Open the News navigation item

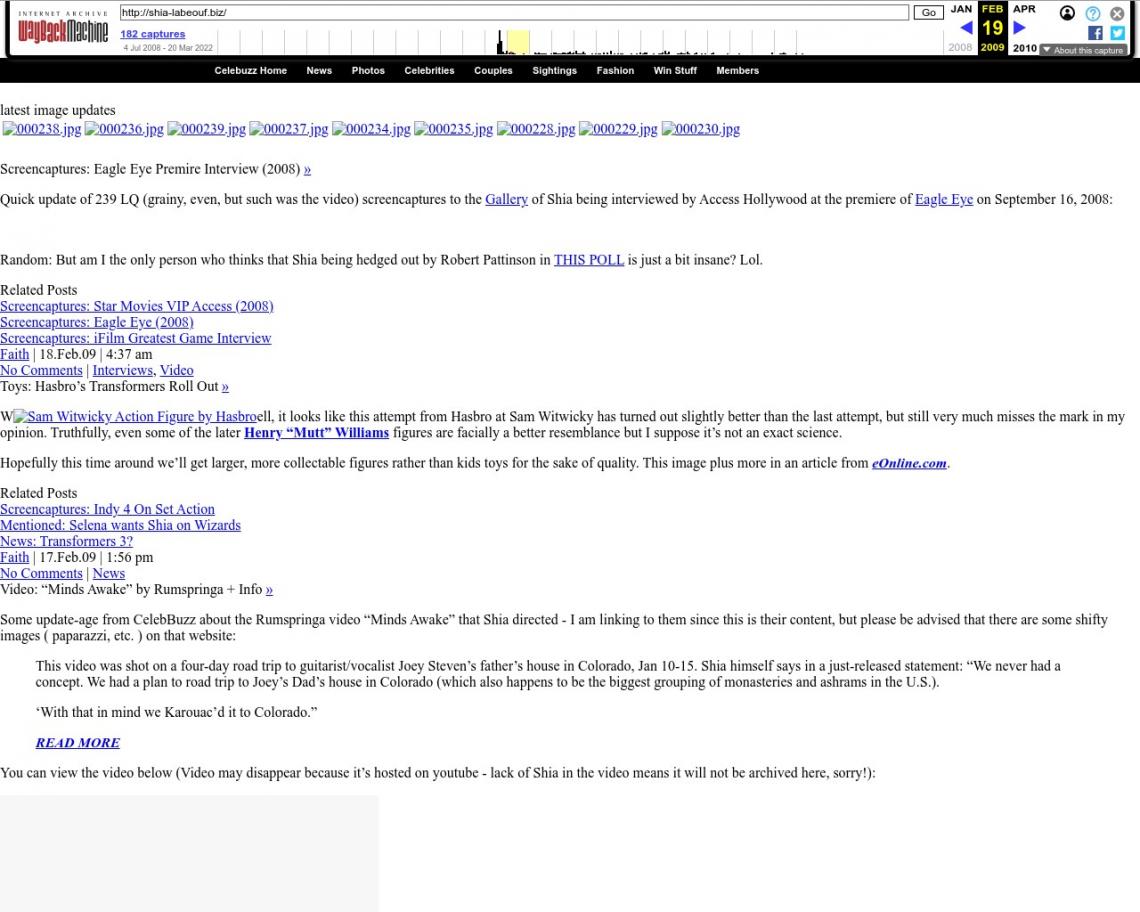[319, 71]
